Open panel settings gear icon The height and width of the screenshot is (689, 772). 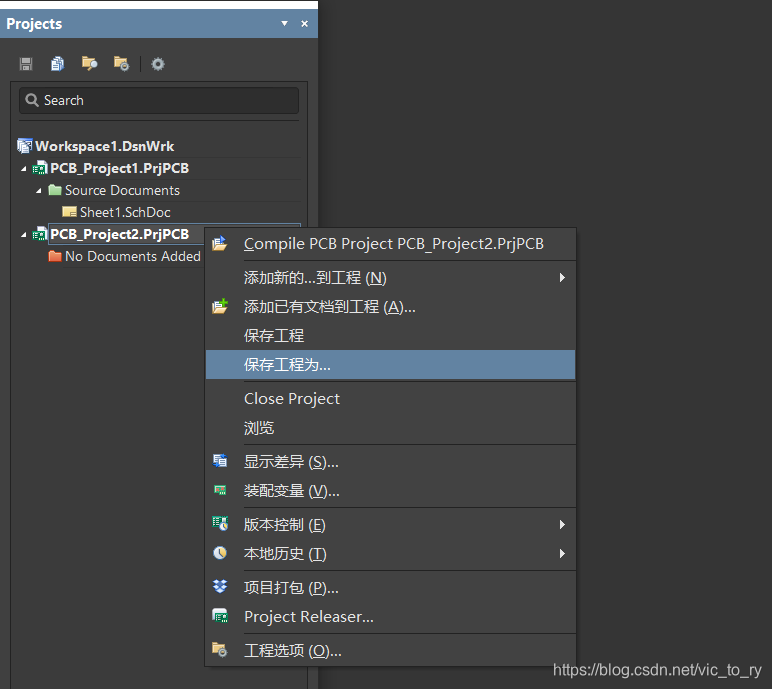pyautogui.click(x=158, y=64)
